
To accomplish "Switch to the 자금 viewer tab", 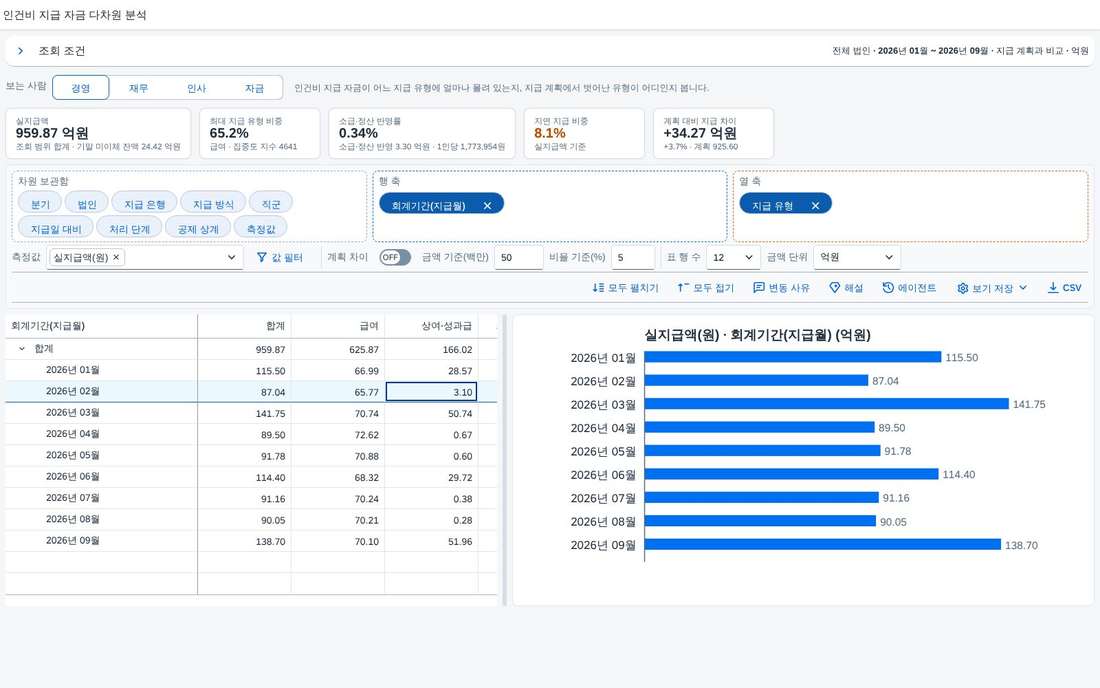I will [x=254, y=88].
